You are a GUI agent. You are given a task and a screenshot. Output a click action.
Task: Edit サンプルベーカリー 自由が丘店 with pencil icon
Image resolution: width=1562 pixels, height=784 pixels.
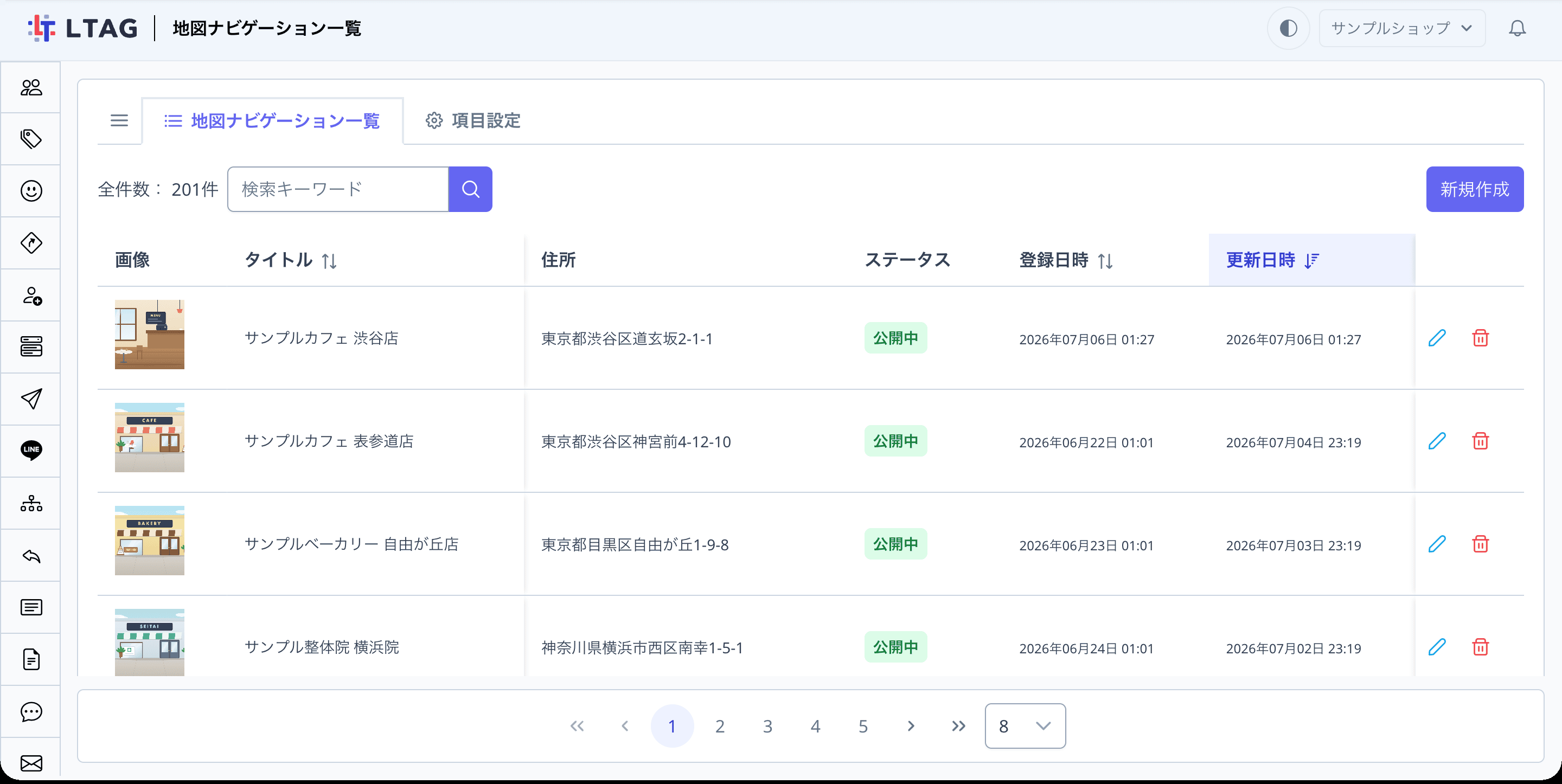(1437, 544)
